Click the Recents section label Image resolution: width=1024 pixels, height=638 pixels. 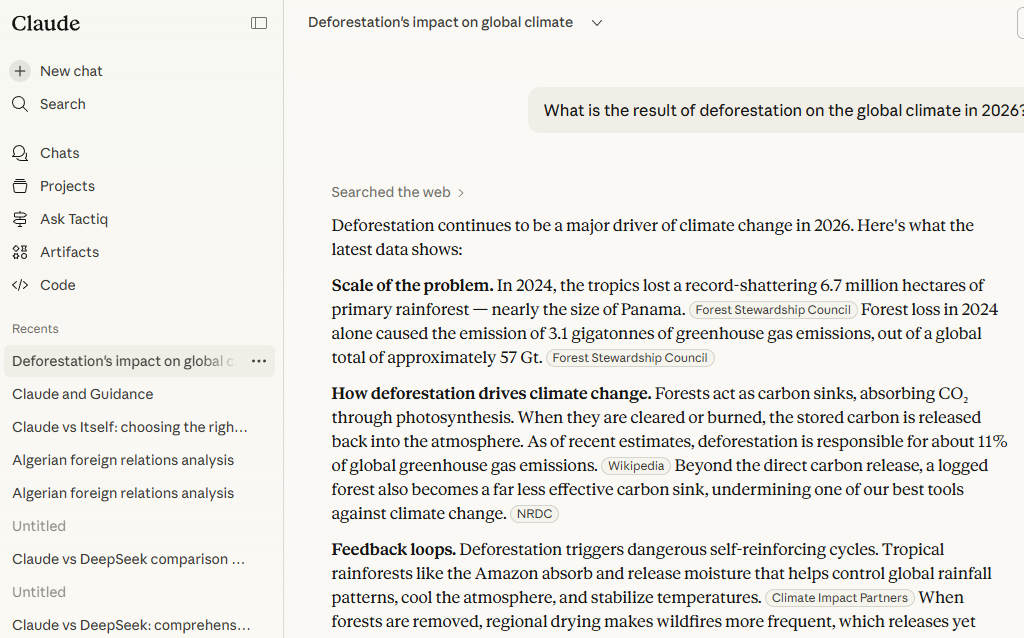pos(35,328)
